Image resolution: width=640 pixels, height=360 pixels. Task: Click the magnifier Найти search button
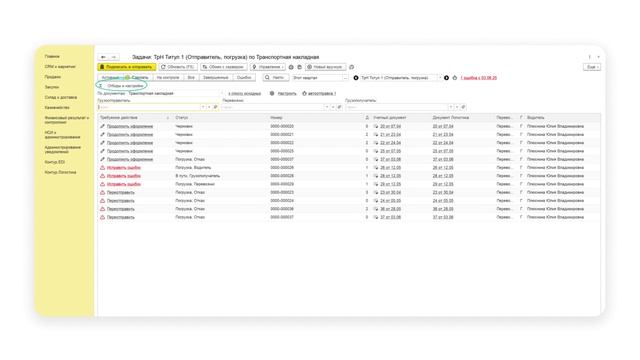[x=276, y=78]
